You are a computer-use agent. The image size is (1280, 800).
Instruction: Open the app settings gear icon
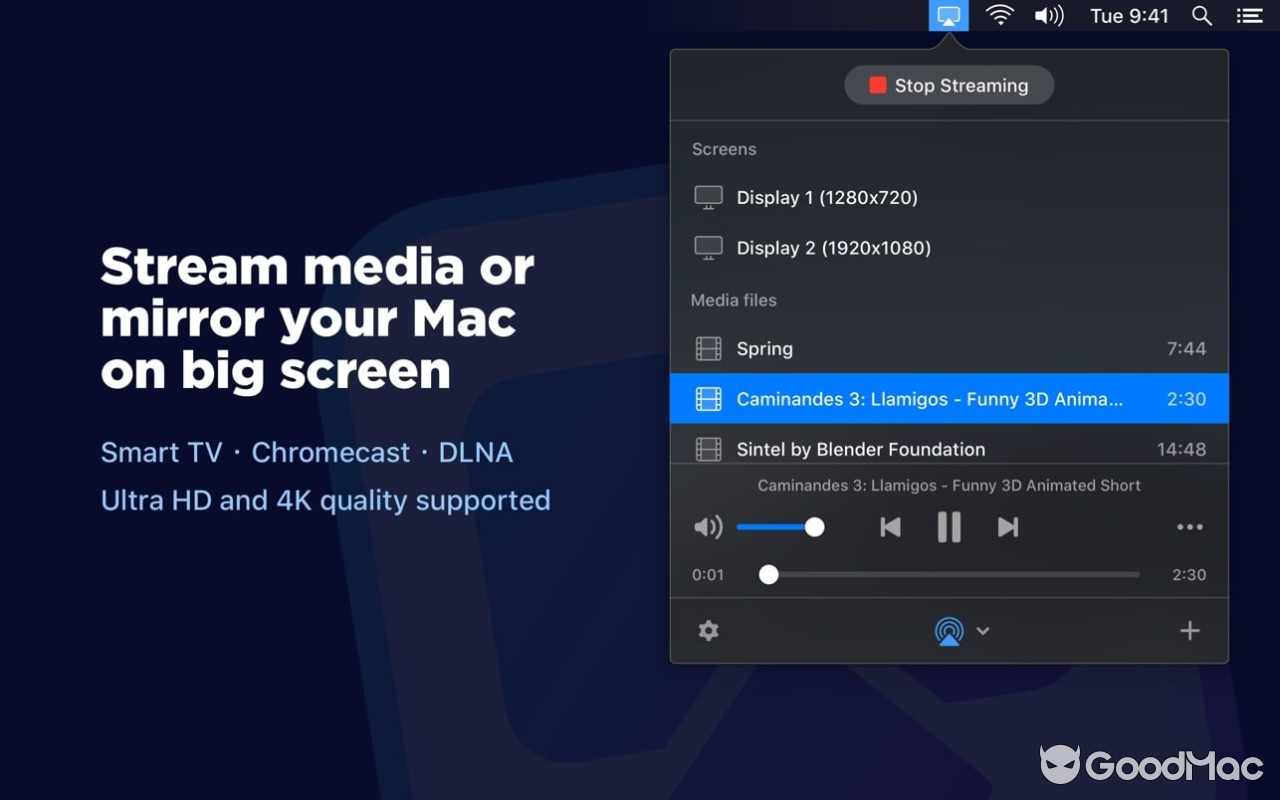708,631
